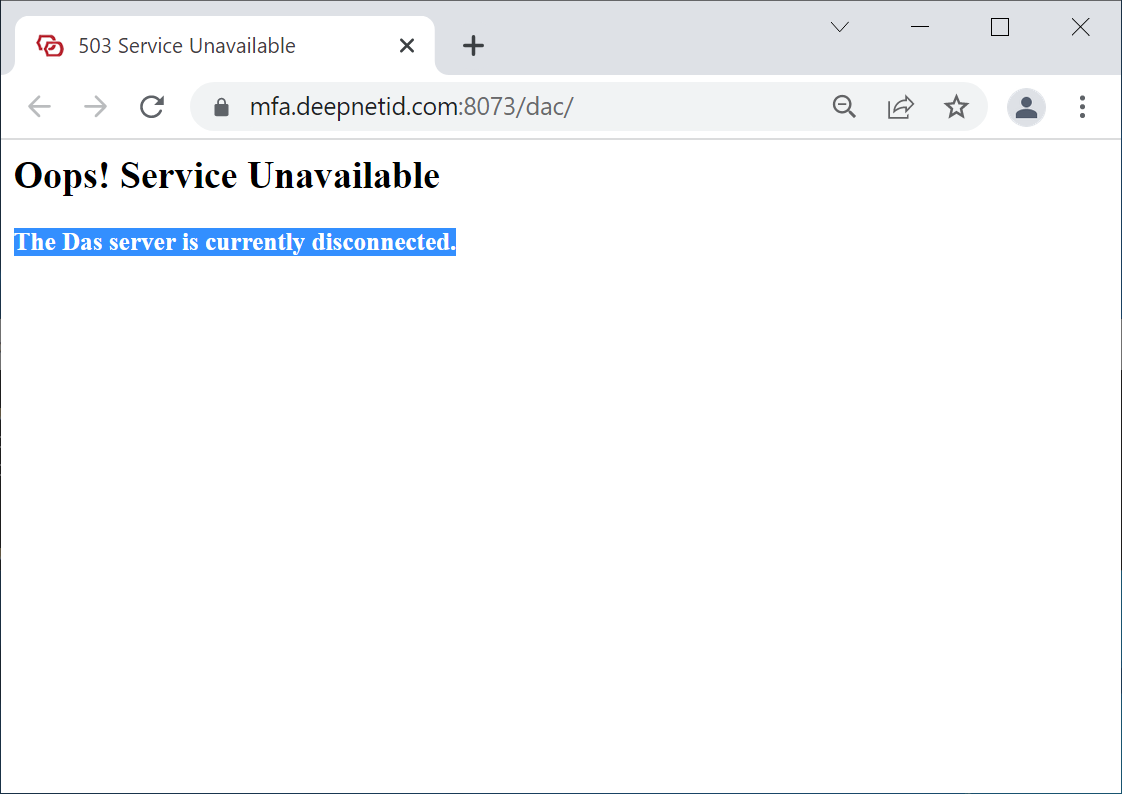
Task: Open a new tab with plus button
Action: 473,46
